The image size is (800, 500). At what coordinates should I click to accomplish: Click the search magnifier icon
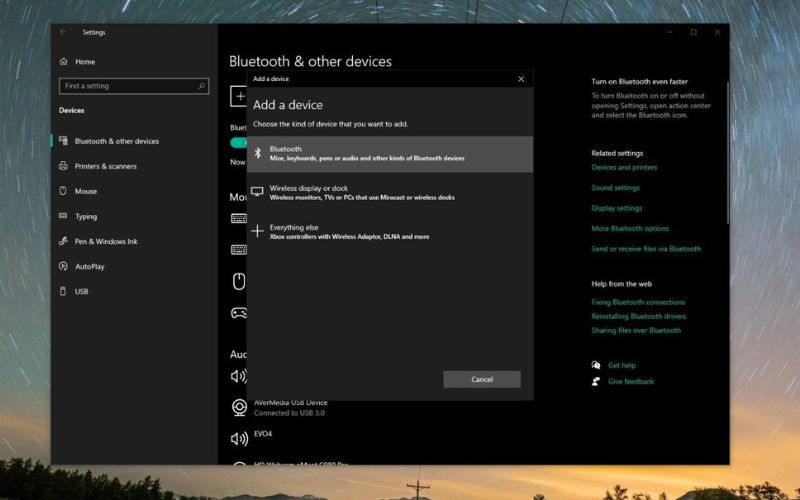point(202,86)
